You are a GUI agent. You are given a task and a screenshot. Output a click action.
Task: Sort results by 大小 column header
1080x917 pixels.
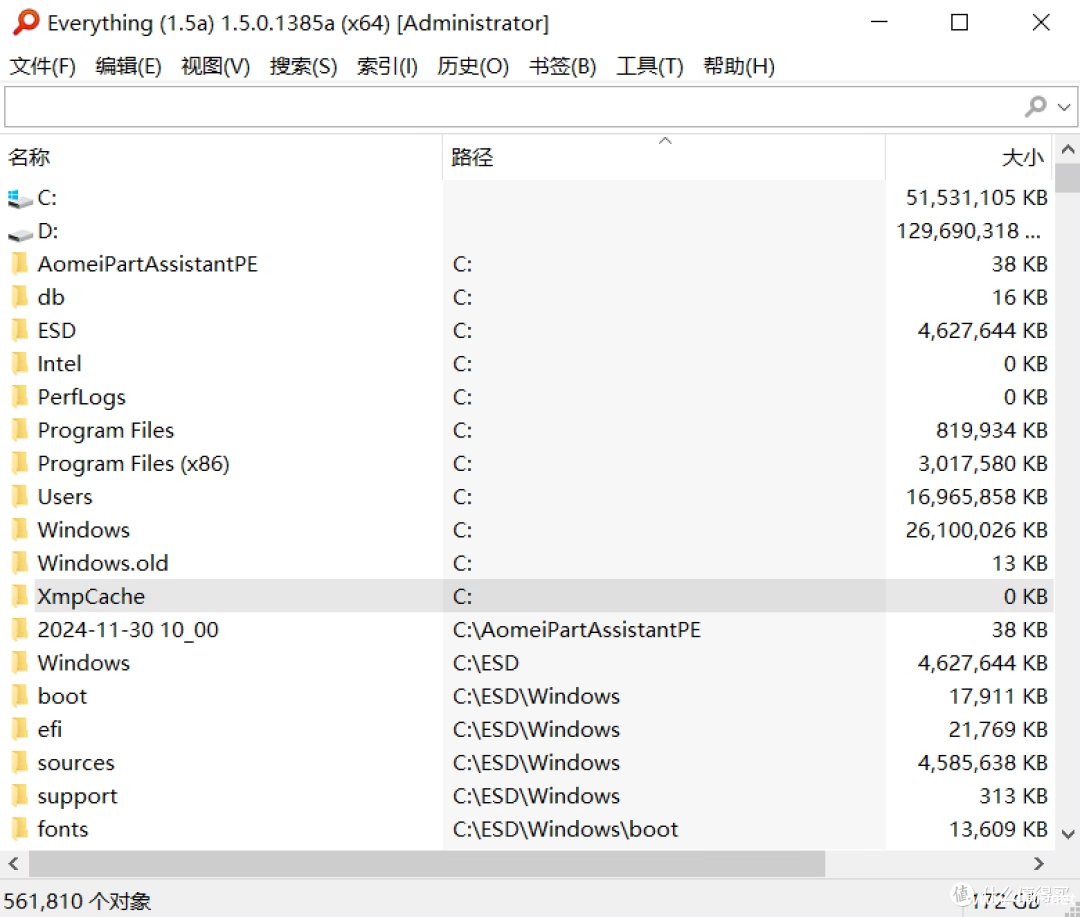[x=1021, y=157]
